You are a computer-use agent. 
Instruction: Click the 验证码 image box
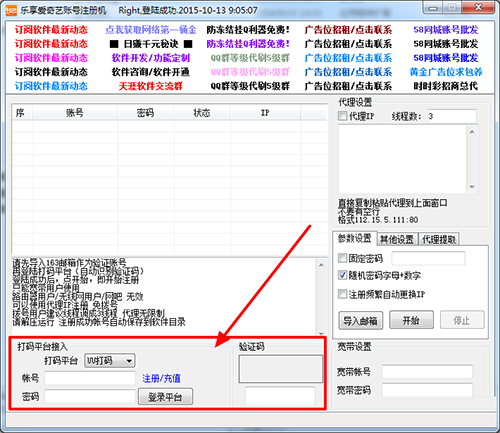click(281, 369)
